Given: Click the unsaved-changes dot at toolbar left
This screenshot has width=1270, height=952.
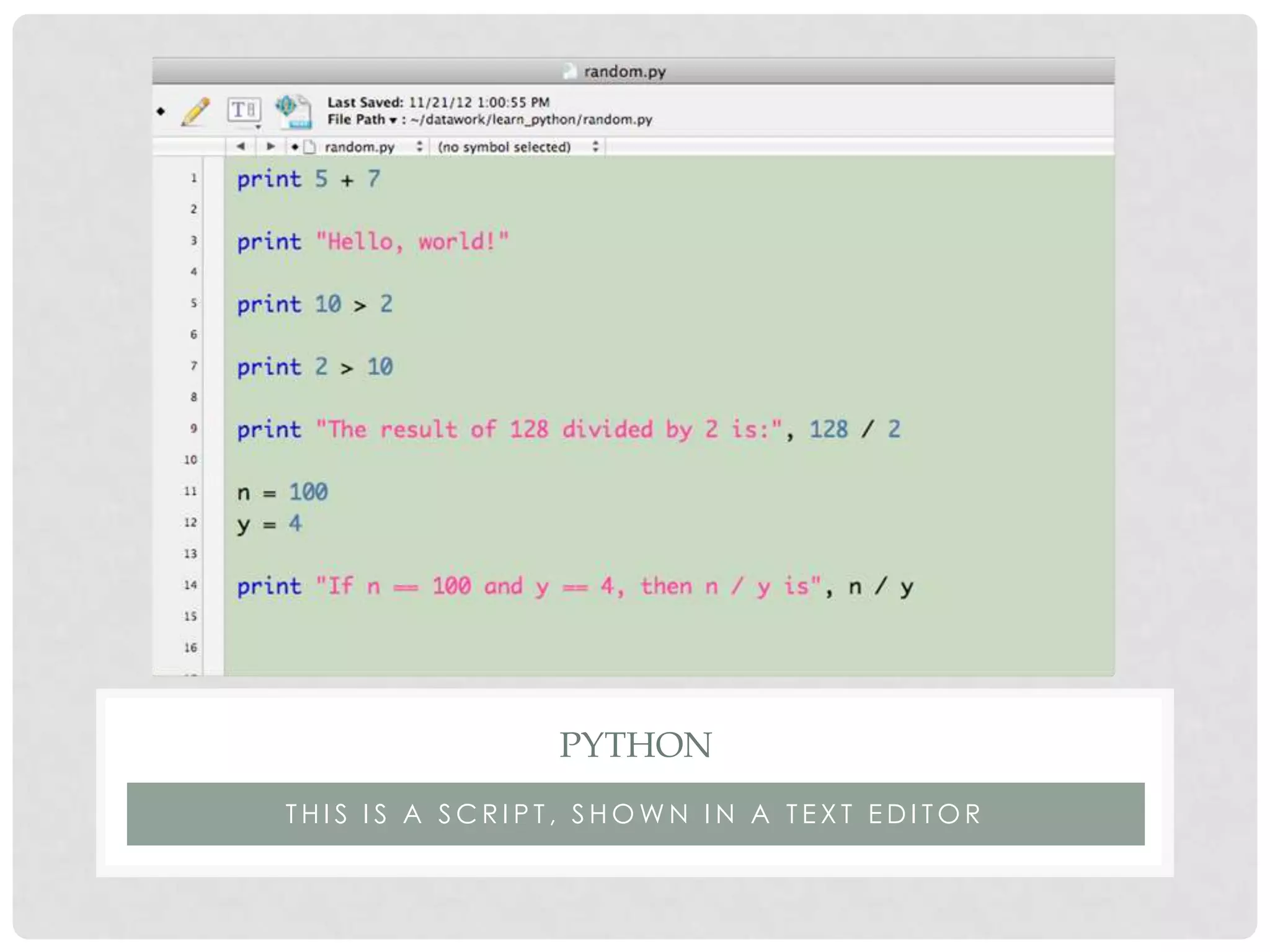Looking at the screenshot, I should [161, 112].
